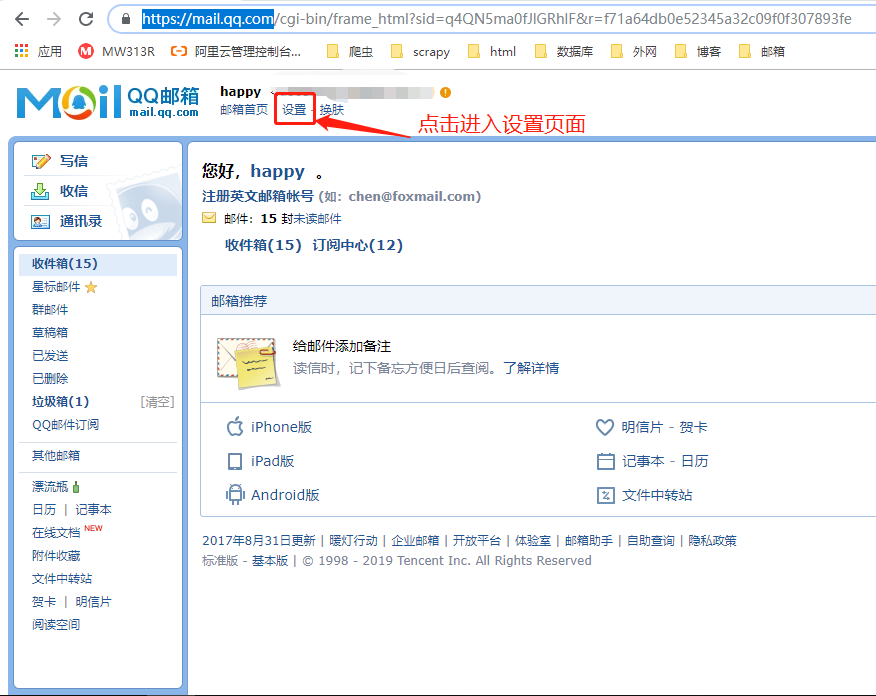Click the Apple icon for iPhone版

(x=235, y=426)
